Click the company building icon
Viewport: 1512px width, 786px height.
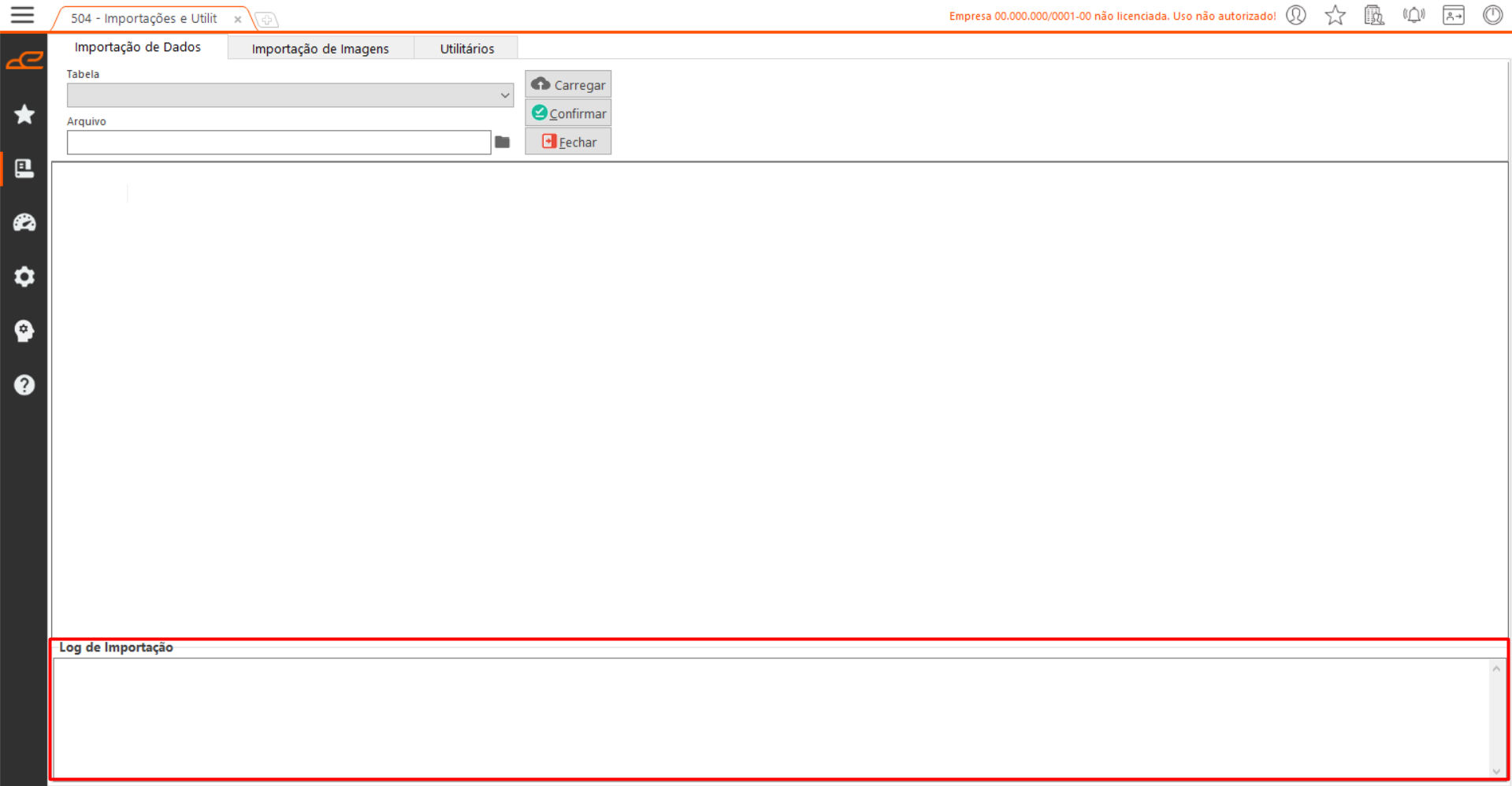[1374, 15]
